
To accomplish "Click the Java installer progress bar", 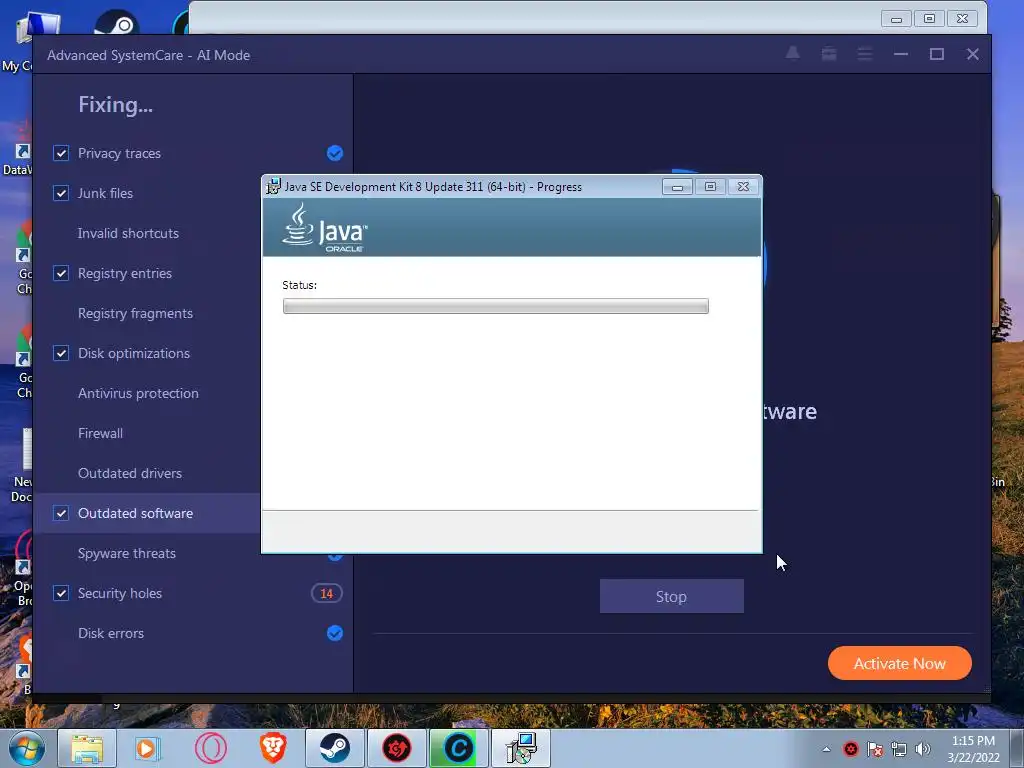I will (496, 306).
